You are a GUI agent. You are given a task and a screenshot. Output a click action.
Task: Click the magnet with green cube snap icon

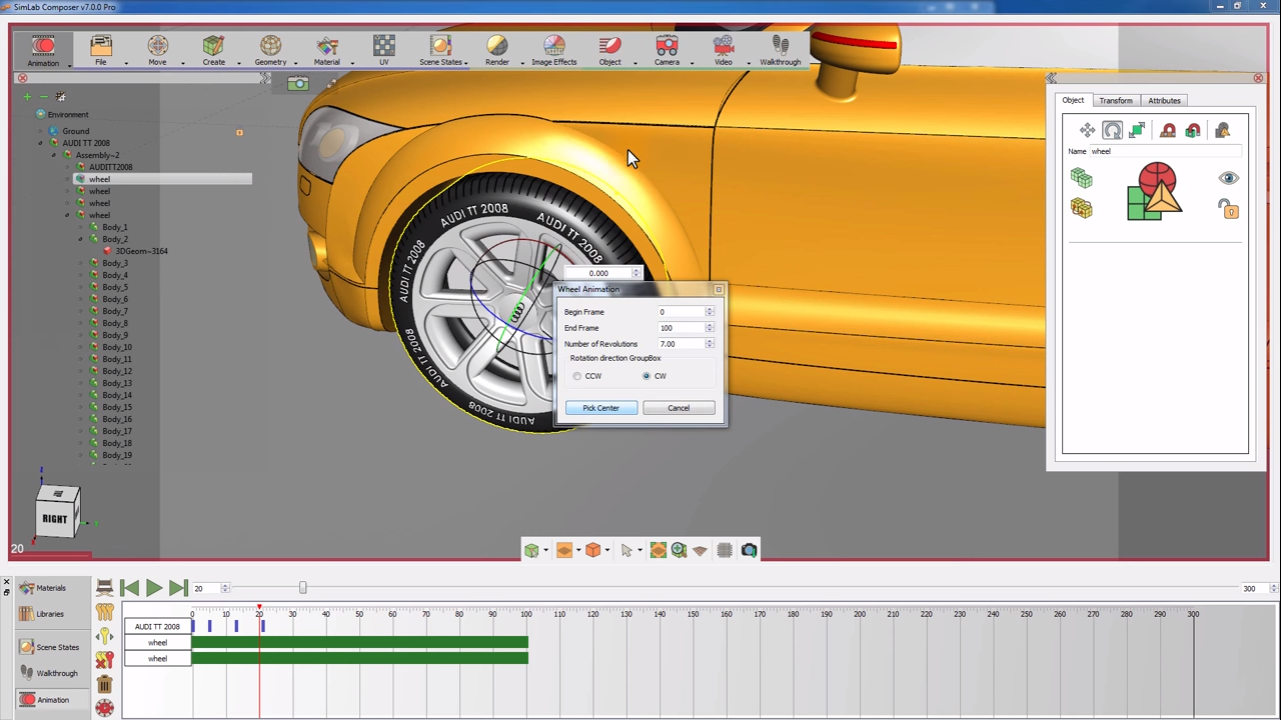point(1193,131)
